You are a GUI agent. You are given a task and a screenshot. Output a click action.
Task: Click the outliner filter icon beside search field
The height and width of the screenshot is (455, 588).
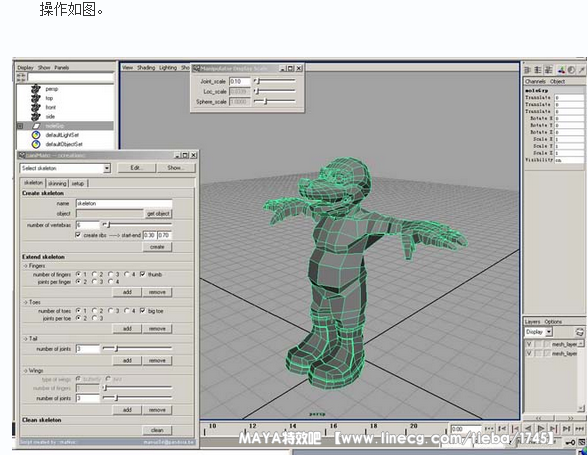click(21, 77)
